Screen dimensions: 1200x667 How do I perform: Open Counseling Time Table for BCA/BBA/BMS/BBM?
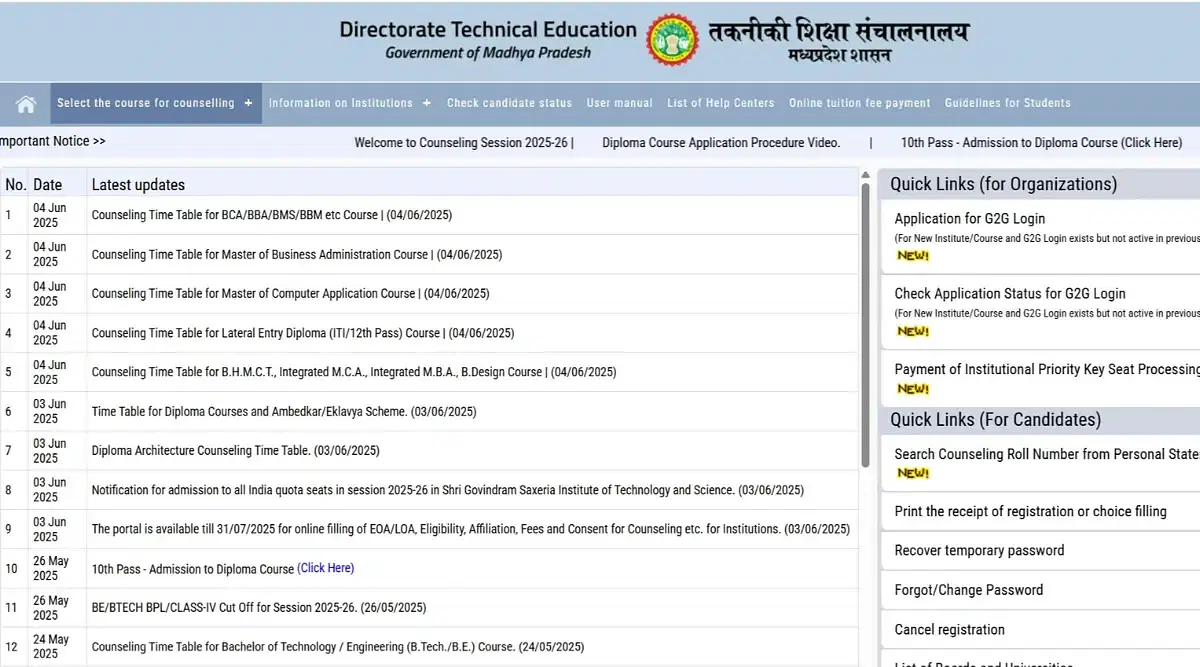pos(272,215)
